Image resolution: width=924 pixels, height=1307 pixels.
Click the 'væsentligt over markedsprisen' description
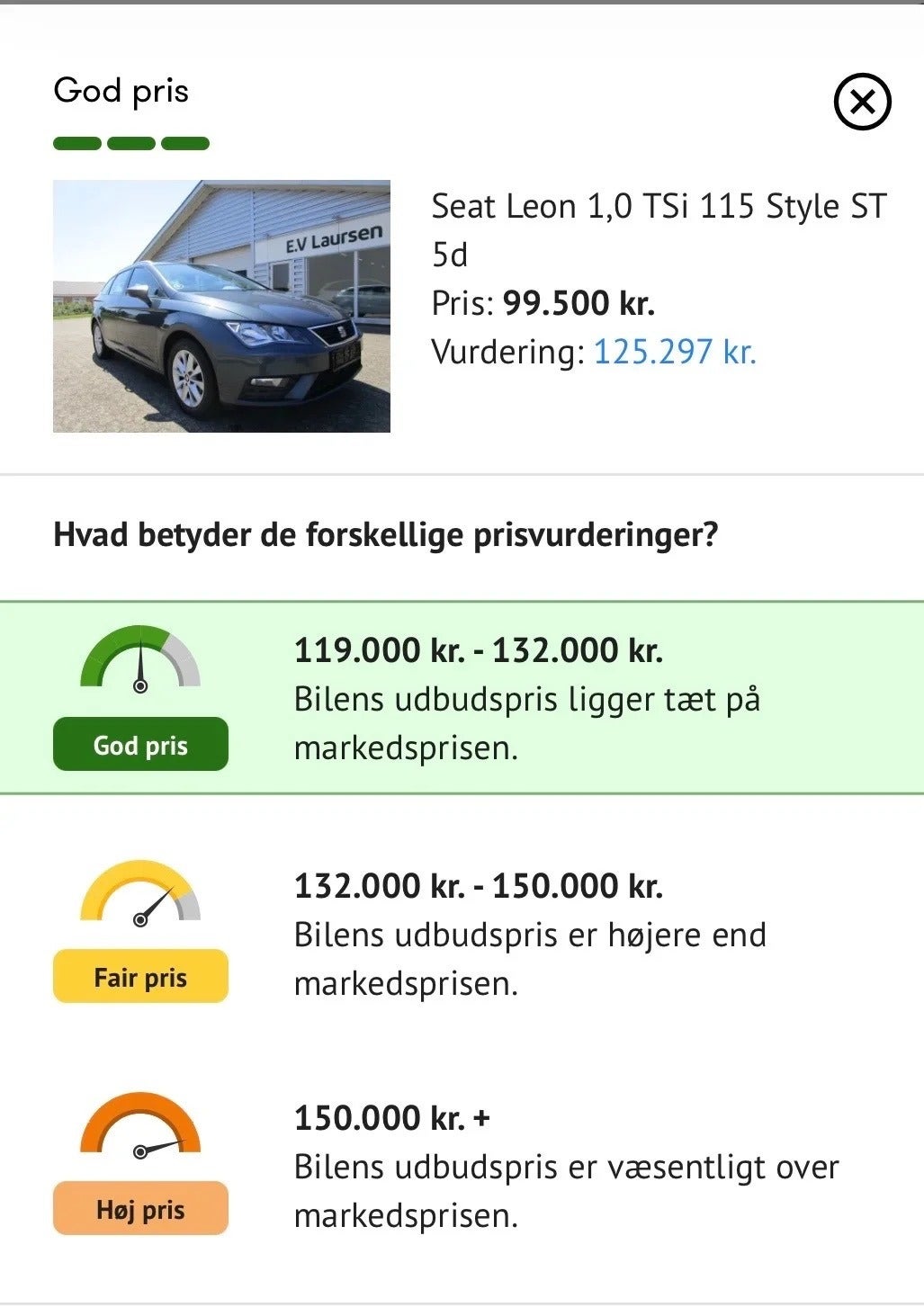567,1191
